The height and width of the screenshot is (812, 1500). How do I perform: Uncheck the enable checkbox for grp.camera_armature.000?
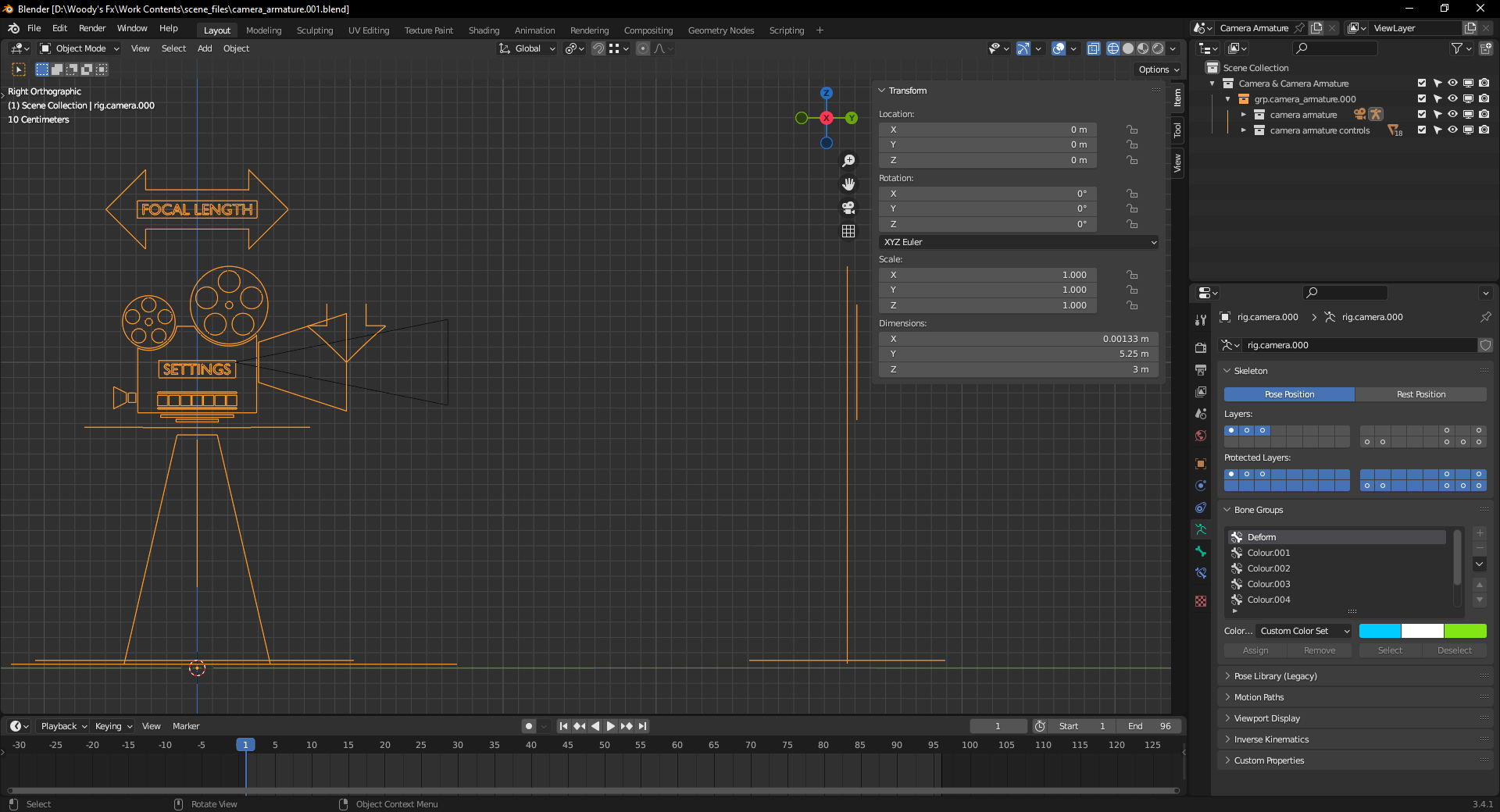point(1422,99)
